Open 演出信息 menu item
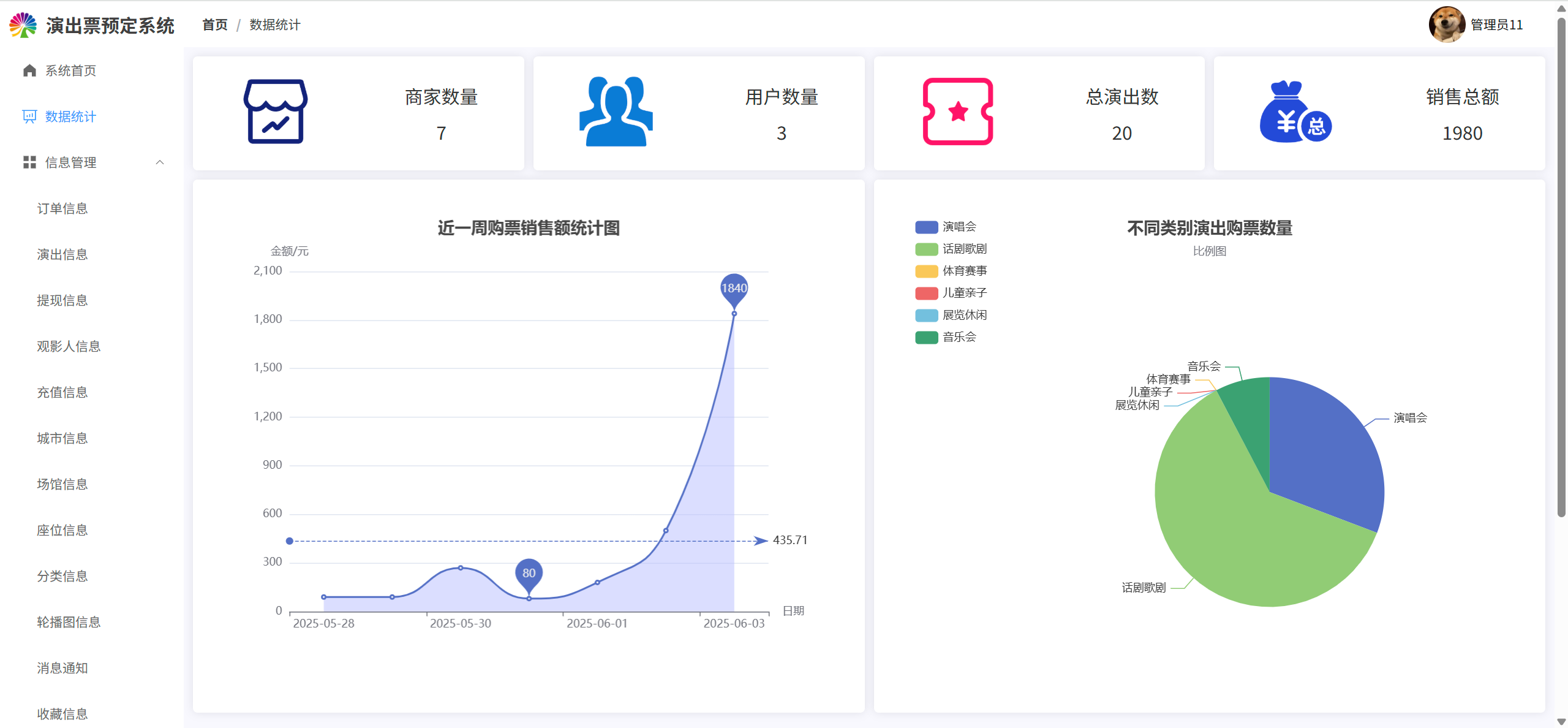Screen dimensions: 1568x728 [x=62, y=254]
